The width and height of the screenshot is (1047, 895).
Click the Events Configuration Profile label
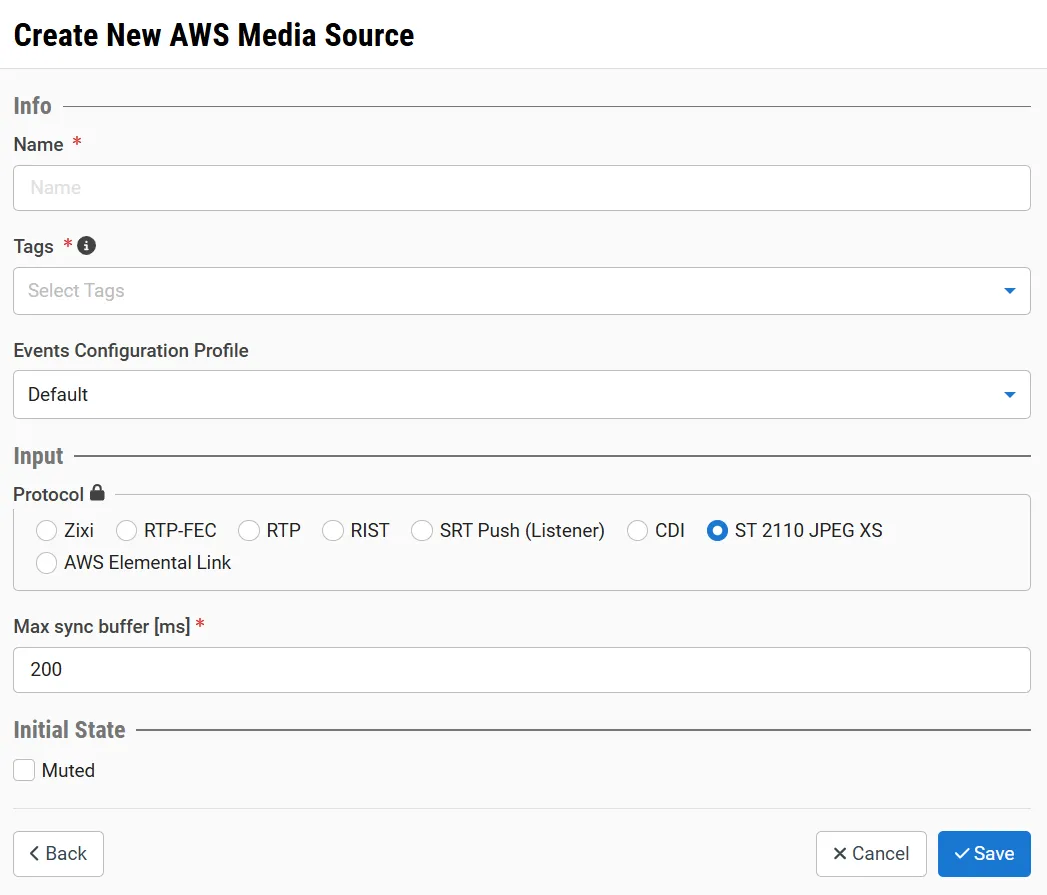click(131, 351)
